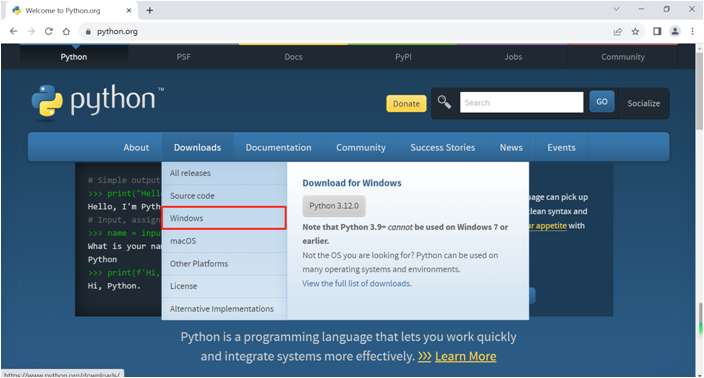Reload the page with refresh icon
Image resolution: width=704 pixels, height=378 pixels.
point(48,31)
